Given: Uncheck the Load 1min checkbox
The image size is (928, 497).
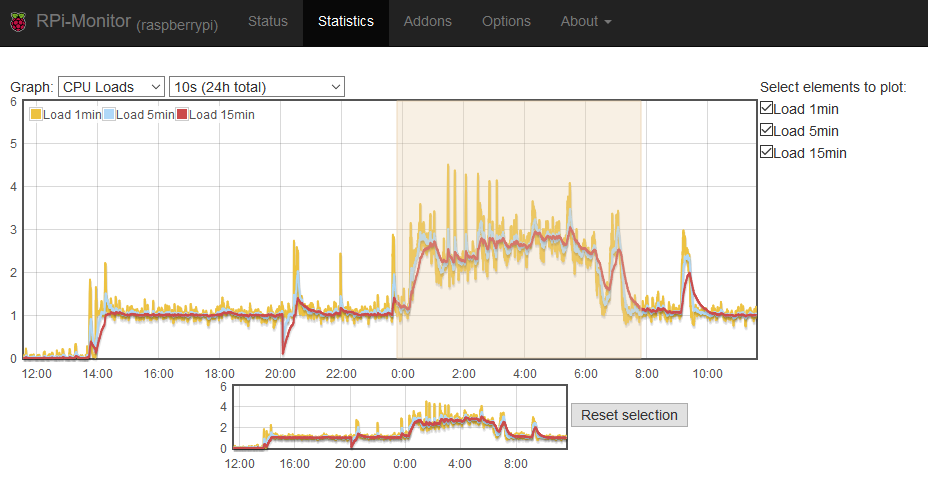Looking at the screenshot, I should 767,109.
